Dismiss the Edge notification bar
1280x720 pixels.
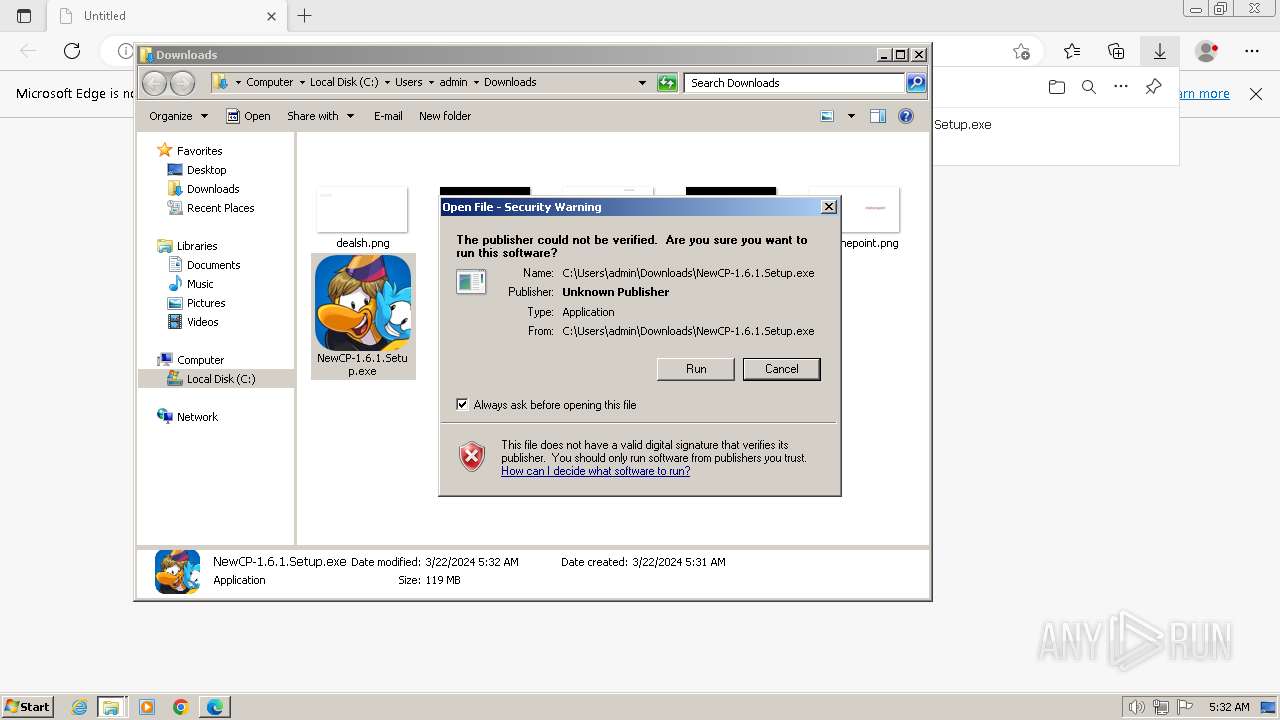pyautogui.click(x=1256, y=94)
